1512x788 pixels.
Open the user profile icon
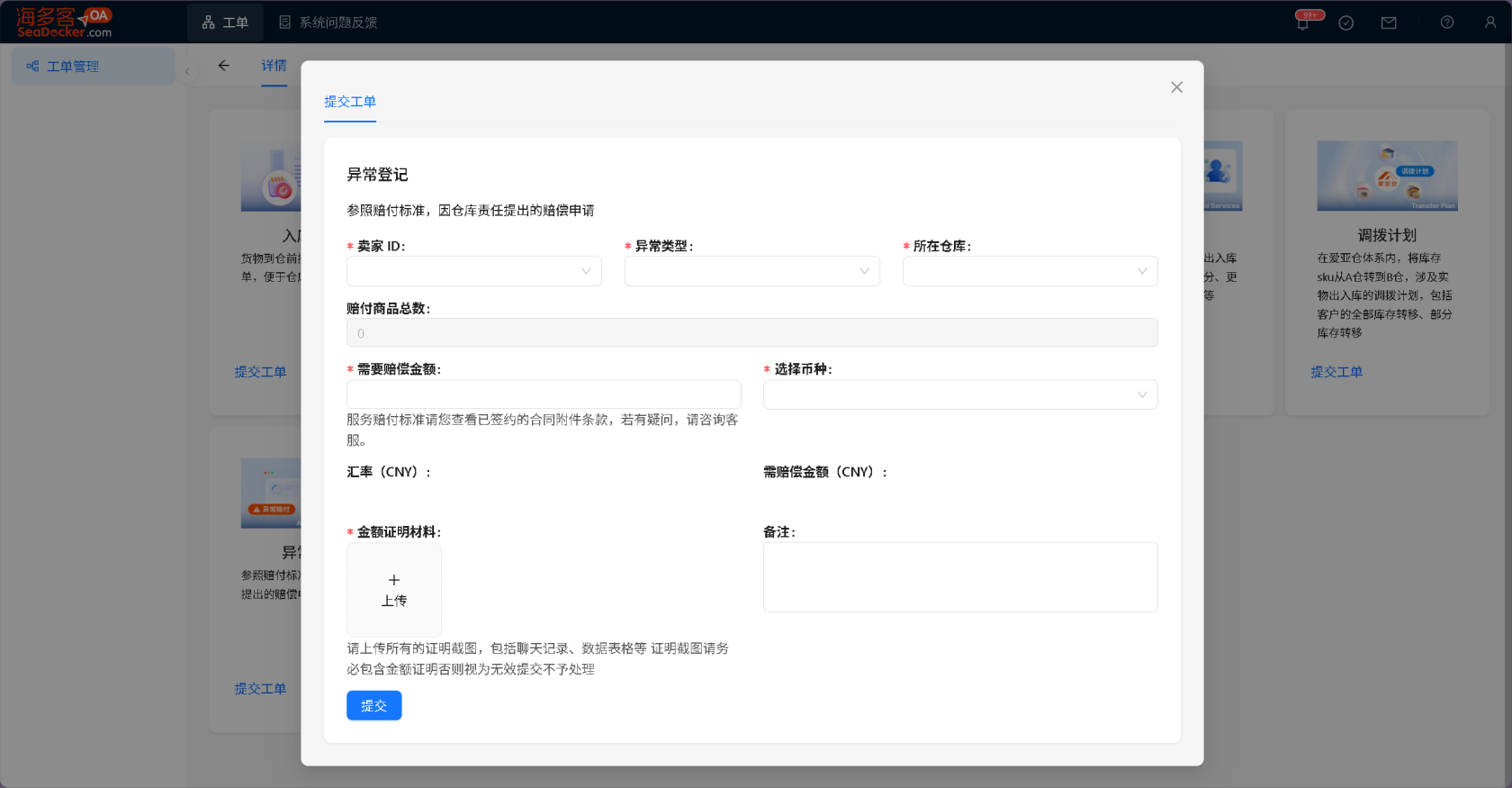1490,23
